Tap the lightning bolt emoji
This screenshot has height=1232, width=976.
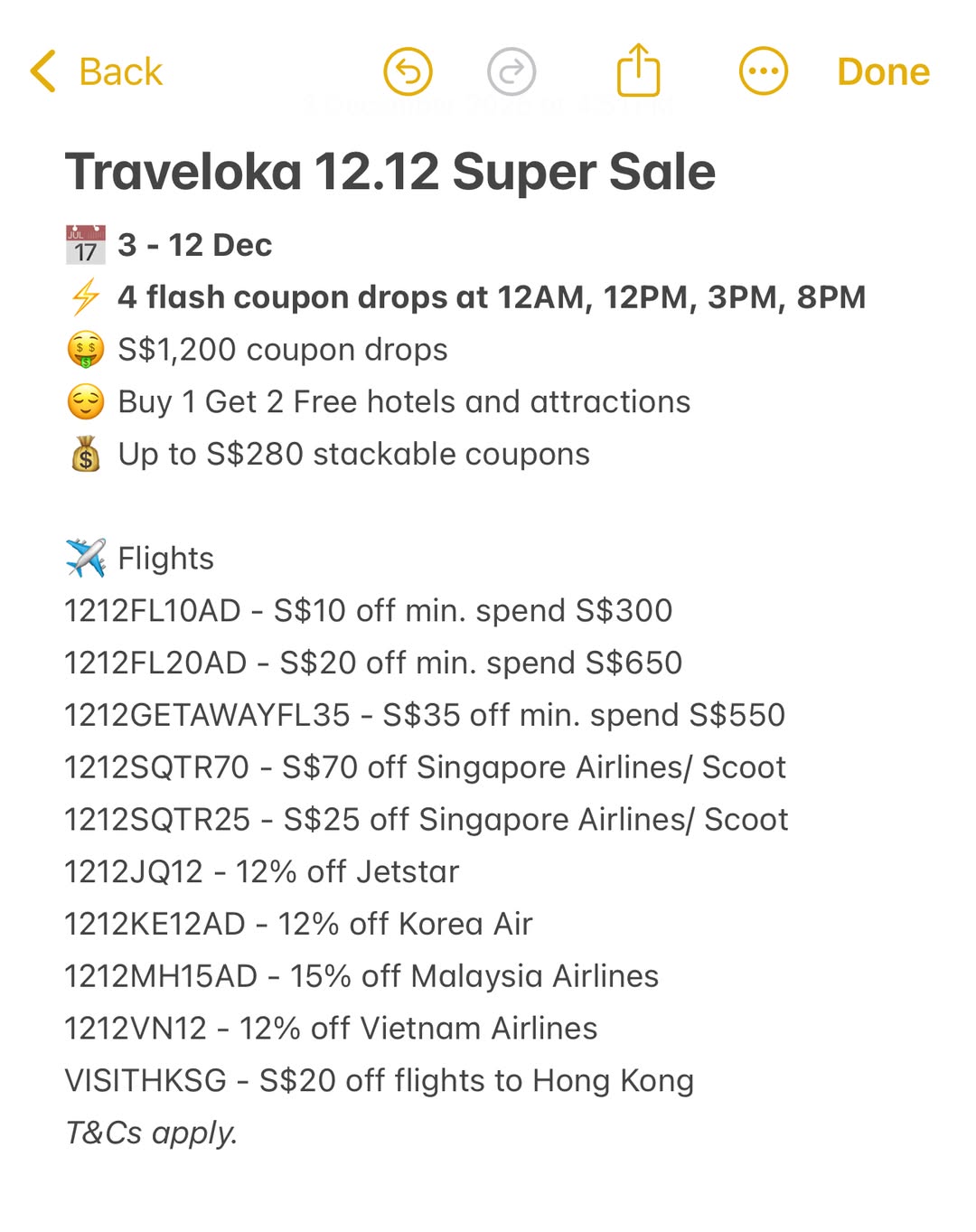(84, 296)
